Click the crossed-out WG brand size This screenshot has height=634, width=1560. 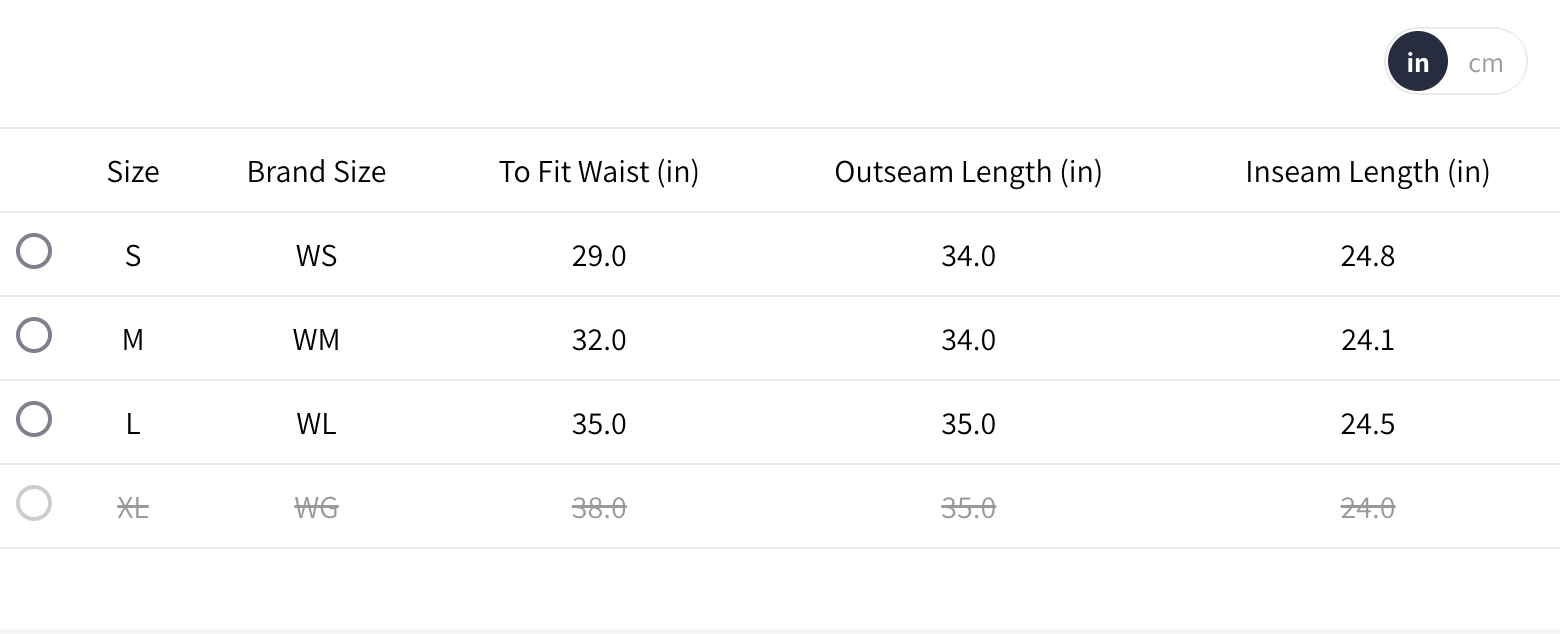tap(316, 508)
